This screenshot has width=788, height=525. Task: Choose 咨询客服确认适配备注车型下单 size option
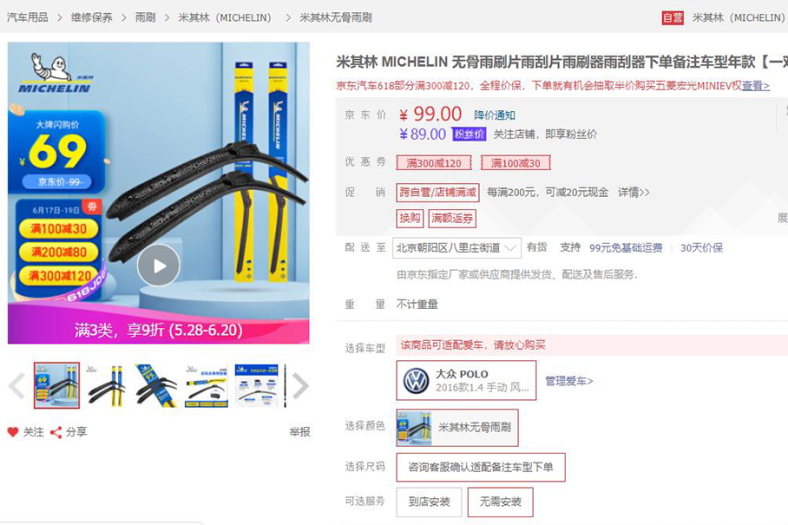click(481, 467)
